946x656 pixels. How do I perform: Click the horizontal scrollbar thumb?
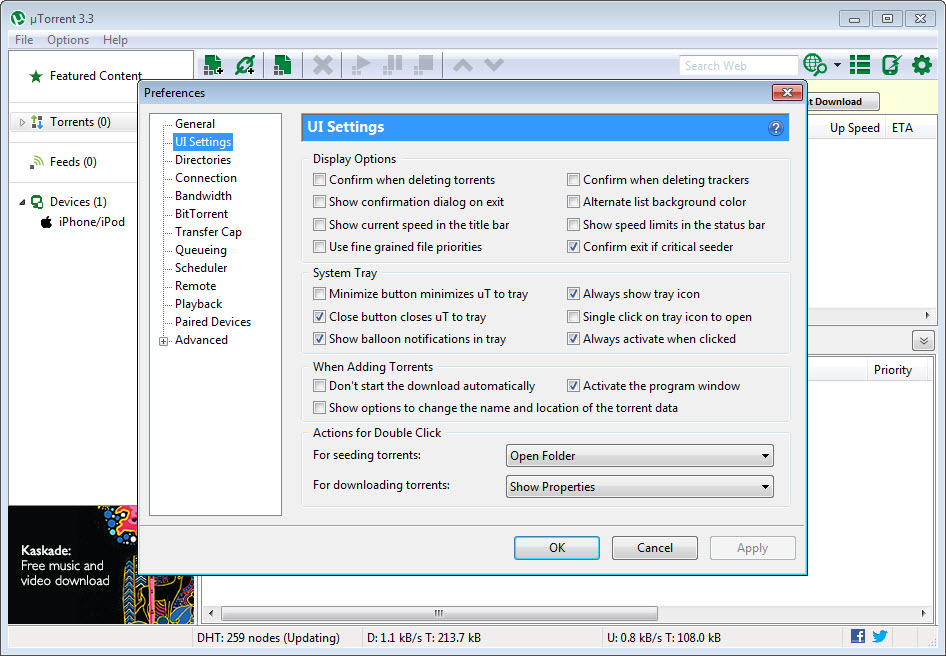(439, 613)
